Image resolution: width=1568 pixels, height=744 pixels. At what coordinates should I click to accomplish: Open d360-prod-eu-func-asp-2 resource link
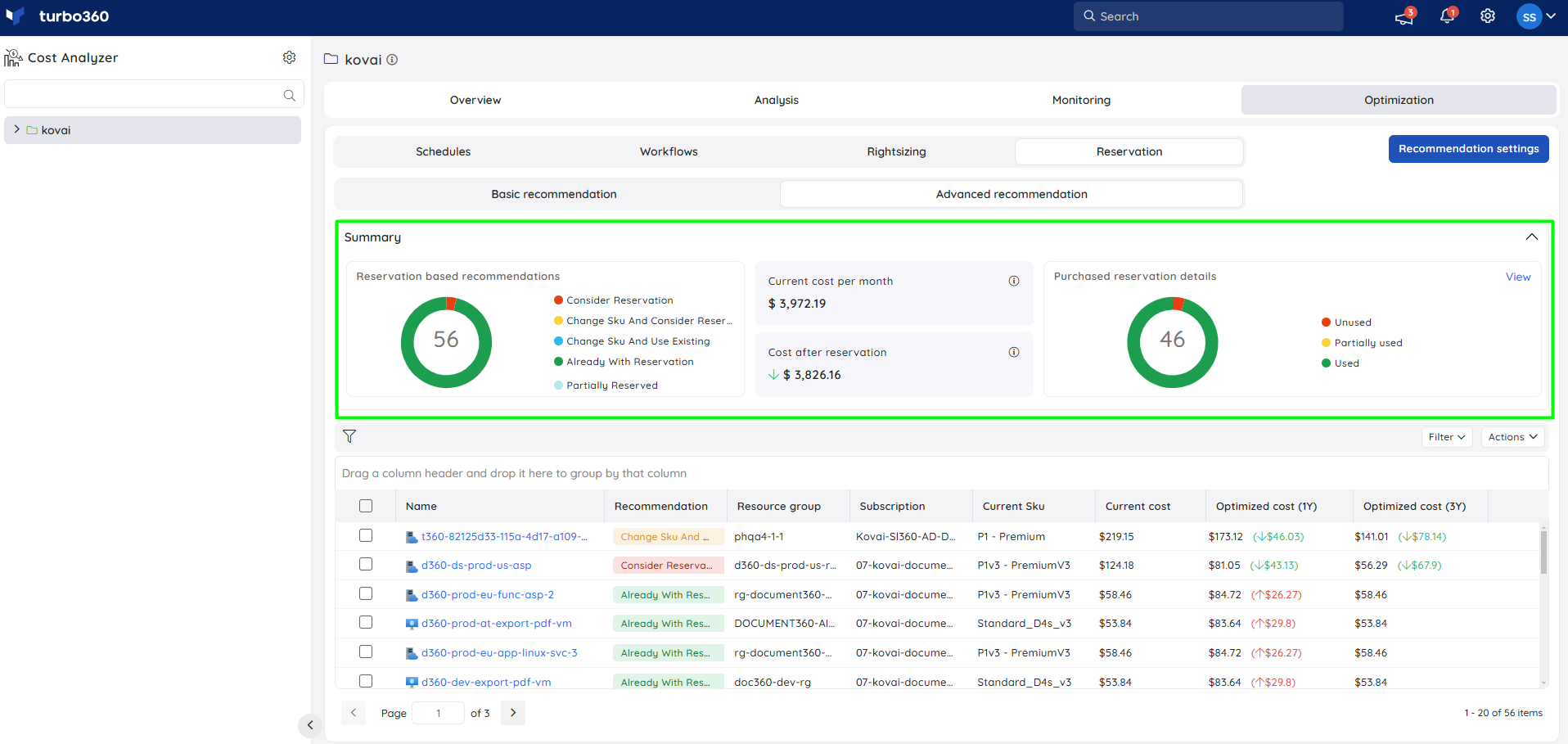click(x=488, y=595)
